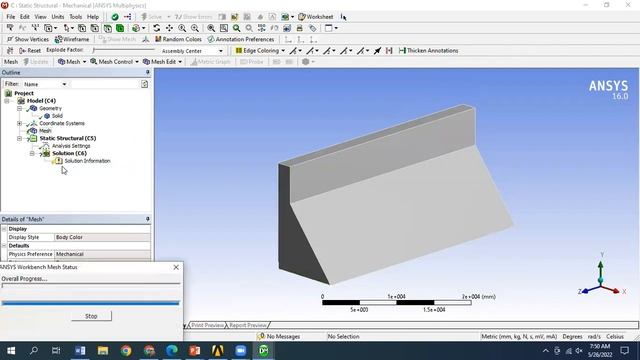Click the Set ISO view icon
This screenshot has width=640, height=360.
[262, 28]
